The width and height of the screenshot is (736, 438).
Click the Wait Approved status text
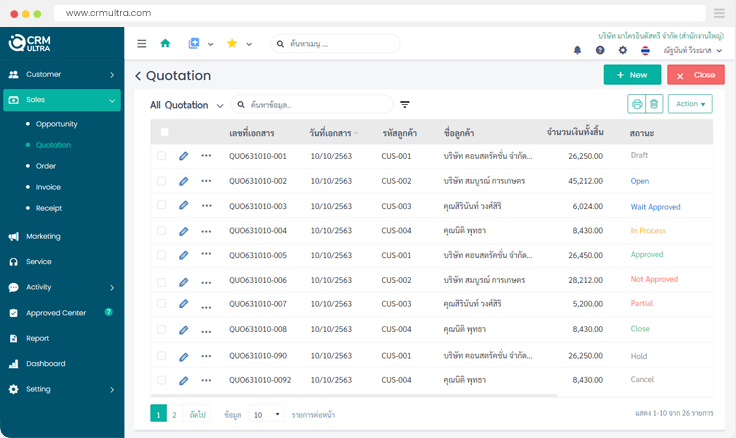point(655,207)
